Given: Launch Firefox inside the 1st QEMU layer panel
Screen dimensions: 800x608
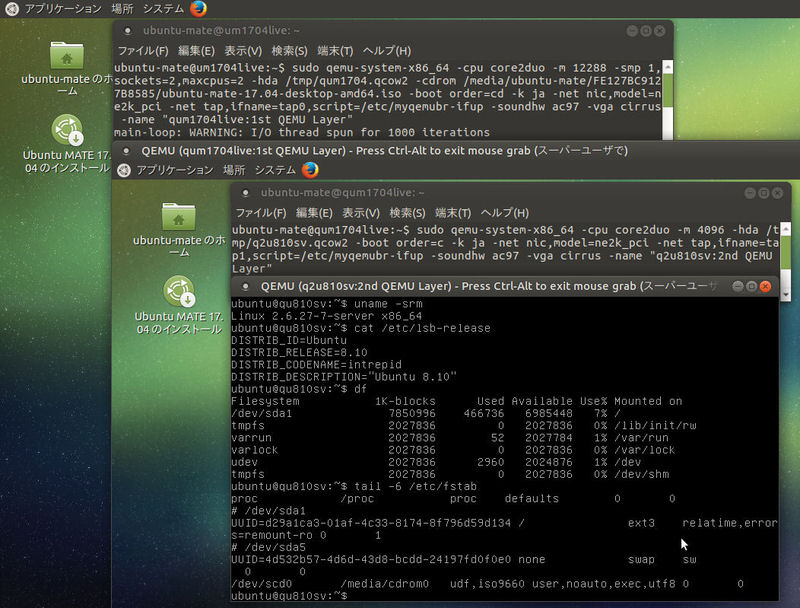Looking at the screenshot, I should pyautogui.click(x=310, y=170).
